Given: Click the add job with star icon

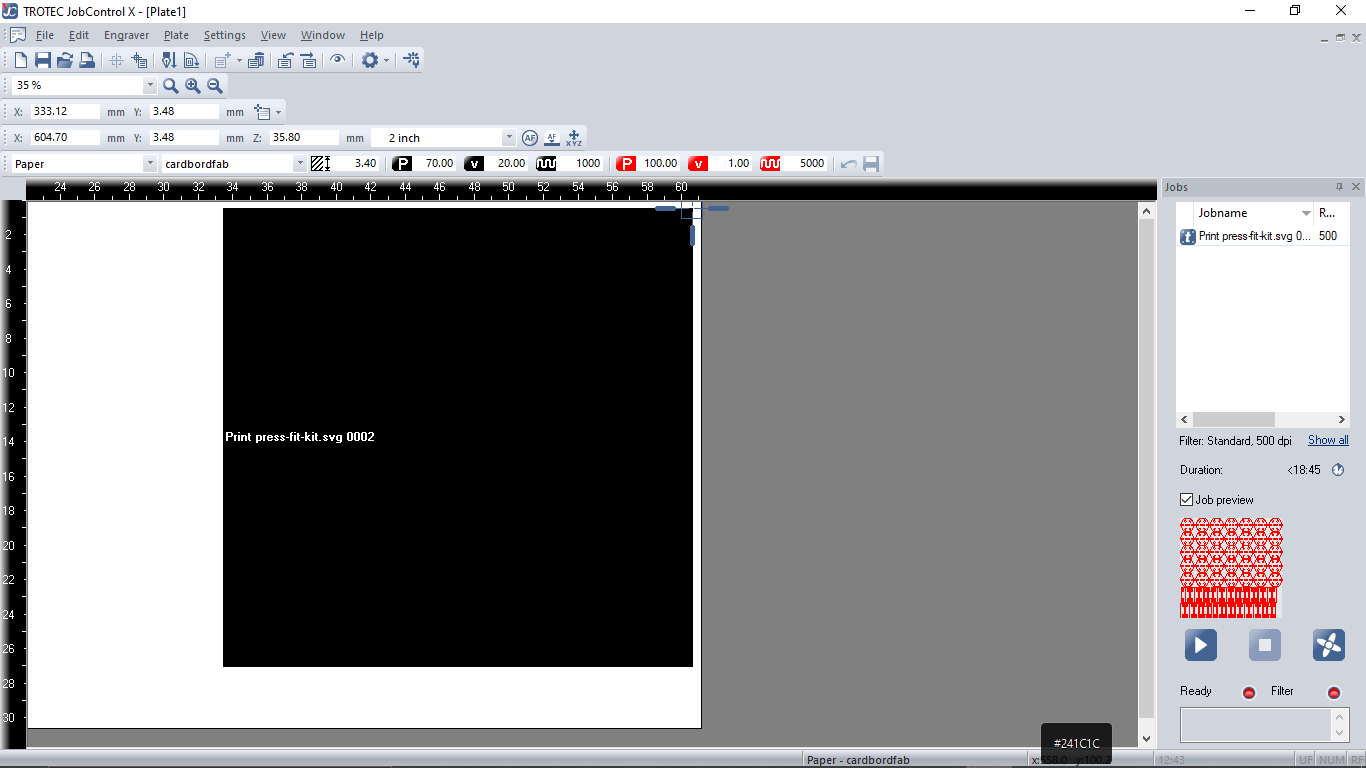Looking at the screenshot, I should (222, 60).
